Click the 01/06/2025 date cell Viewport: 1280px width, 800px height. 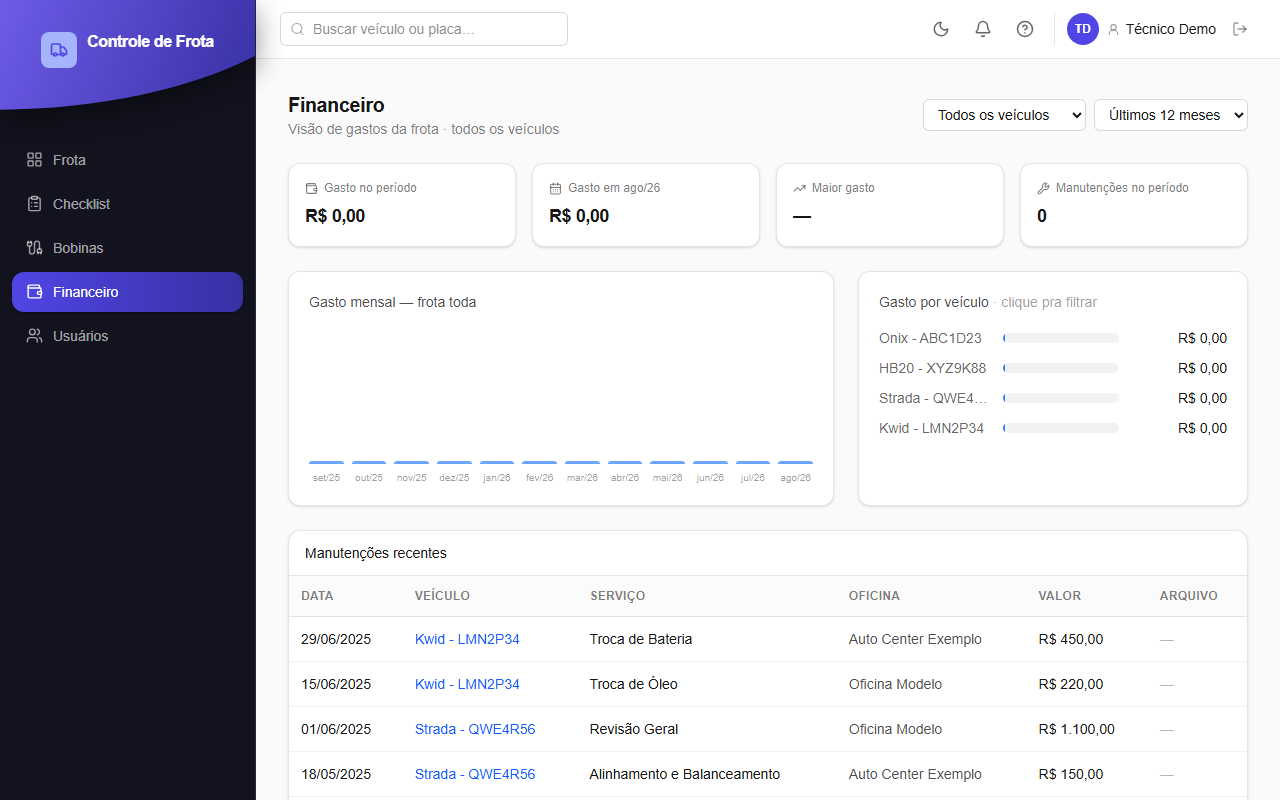(x=336, y=729)
